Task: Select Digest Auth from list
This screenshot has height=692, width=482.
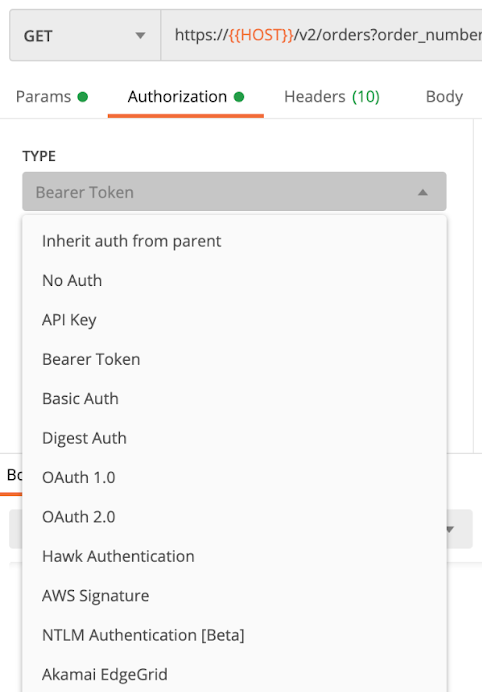Action: pyautogui.click(x=234, y=438)
